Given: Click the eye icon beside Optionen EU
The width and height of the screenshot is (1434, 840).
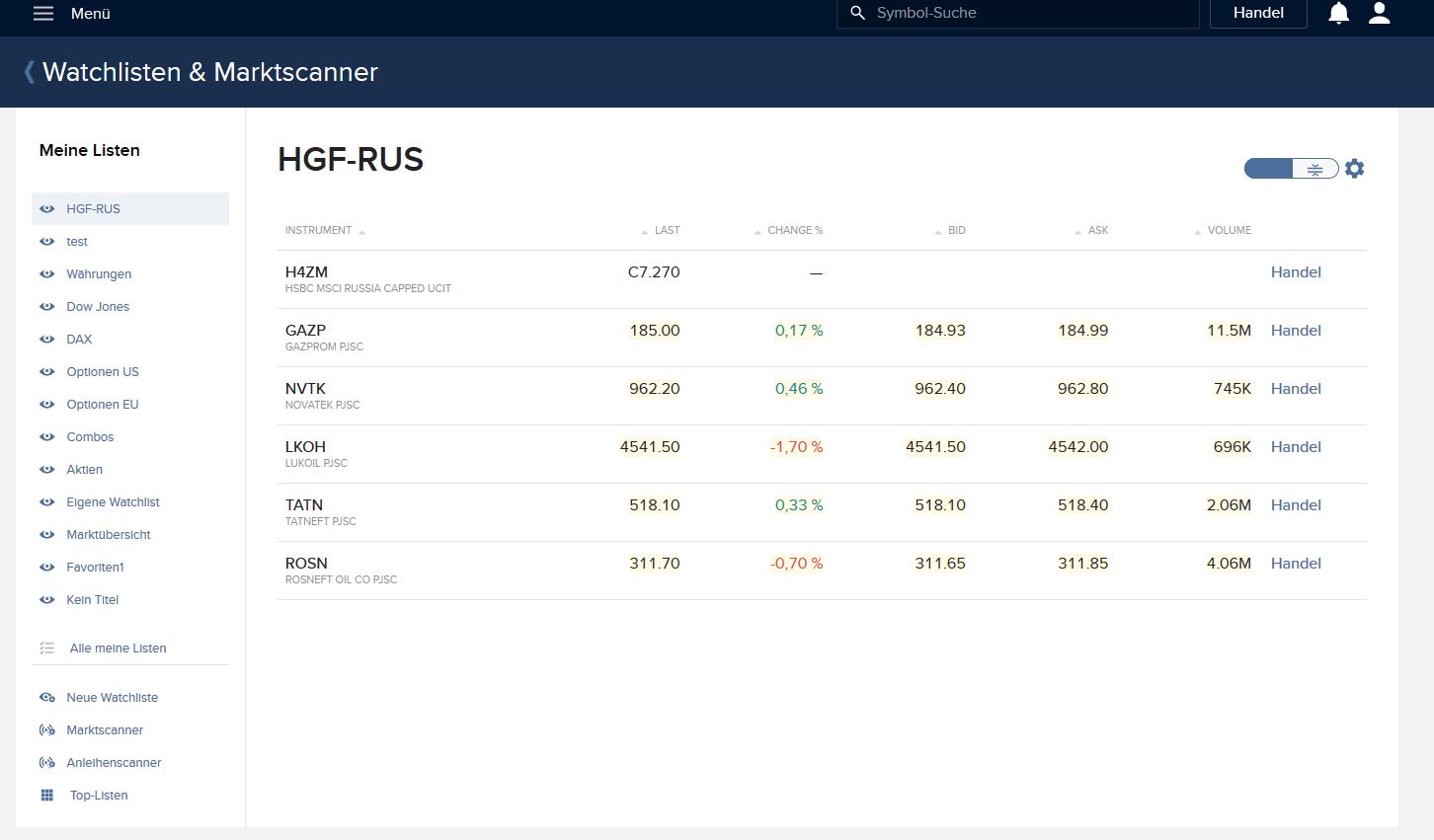Looking at the screenshot, I should [46, 405].
